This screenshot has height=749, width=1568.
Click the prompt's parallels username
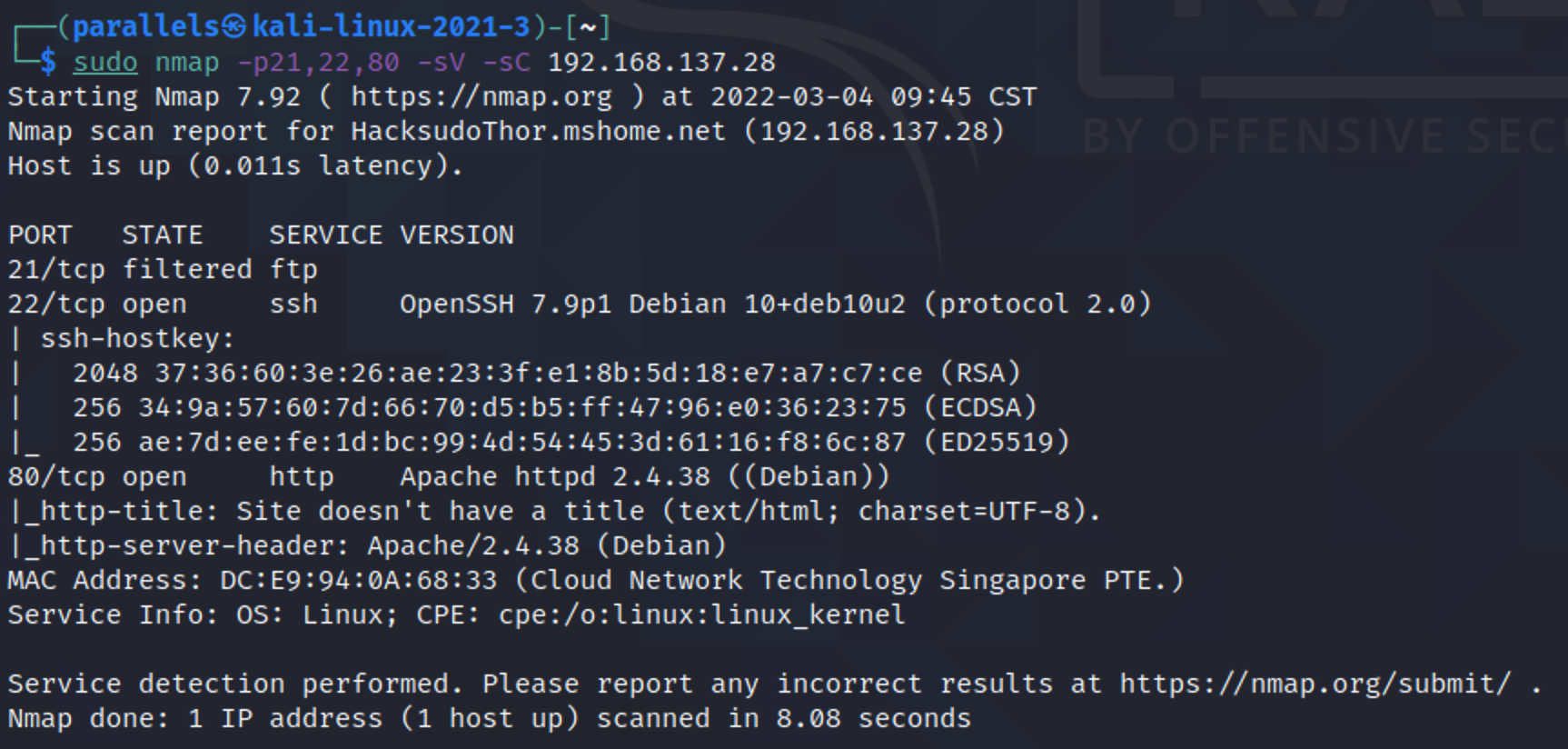click(x=147, y=26)
